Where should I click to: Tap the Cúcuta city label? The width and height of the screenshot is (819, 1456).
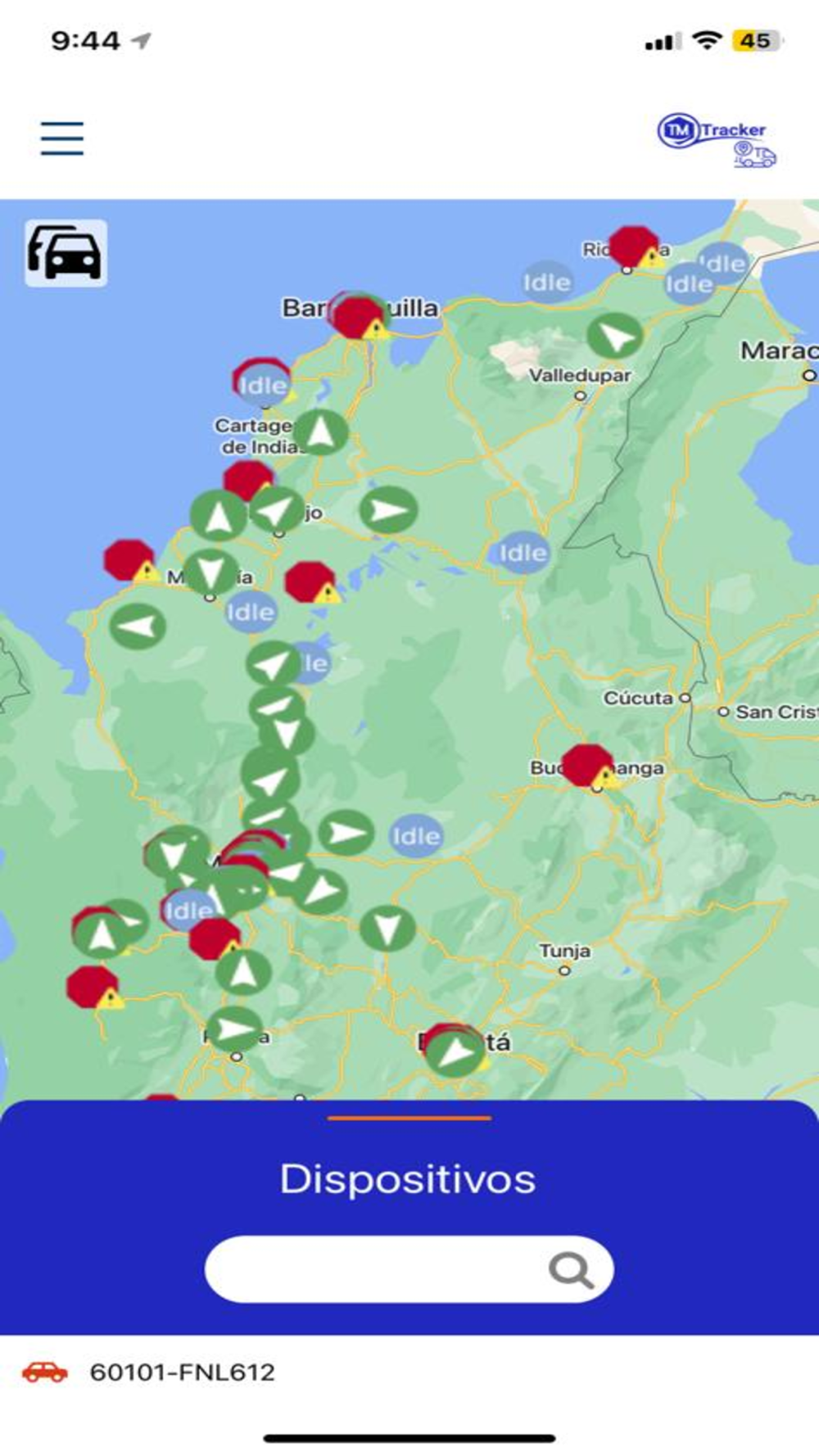(639, 699)
